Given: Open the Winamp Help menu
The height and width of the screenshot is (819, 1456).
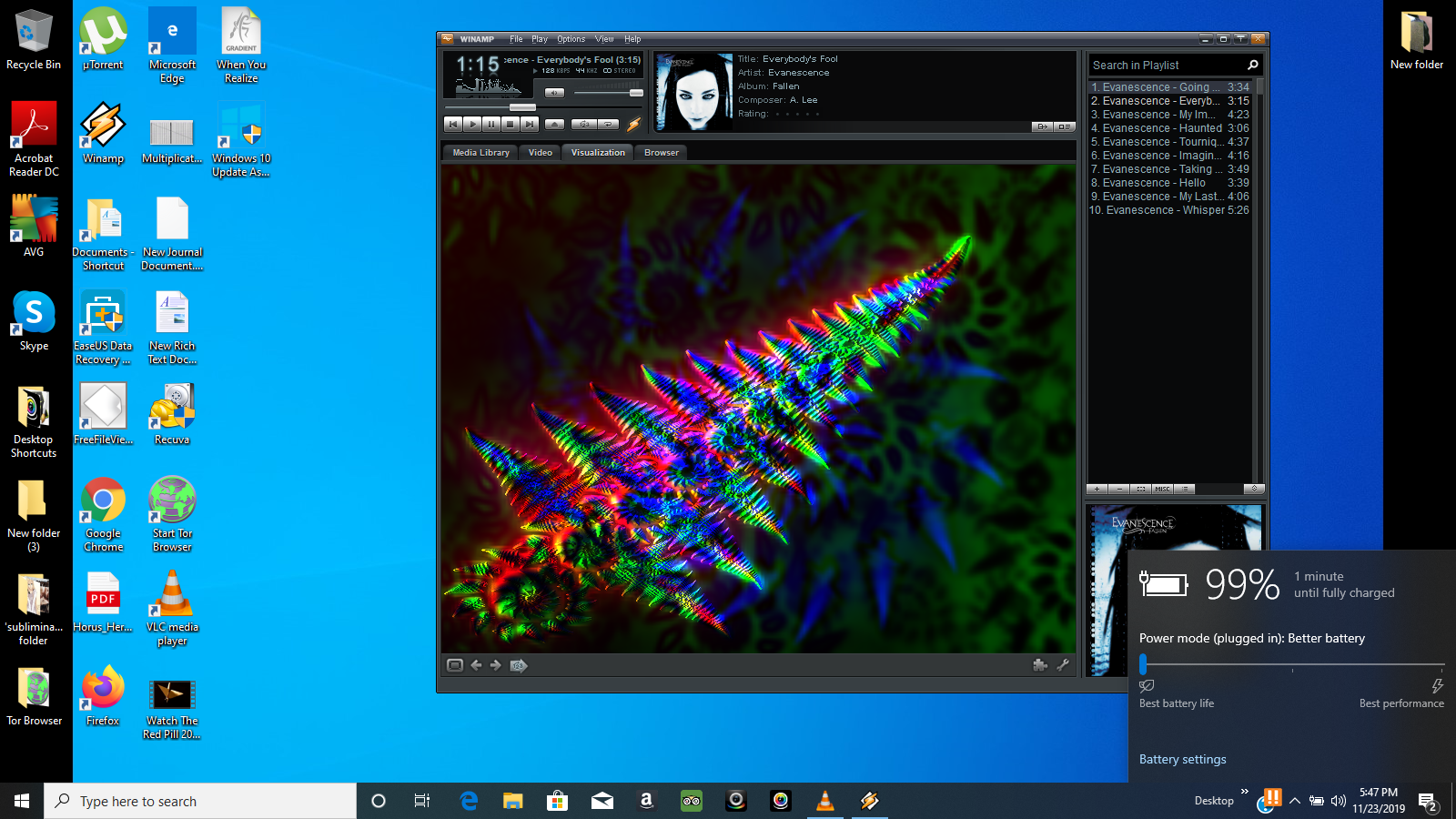Looking at the screenshot, I should click(632, 39).
